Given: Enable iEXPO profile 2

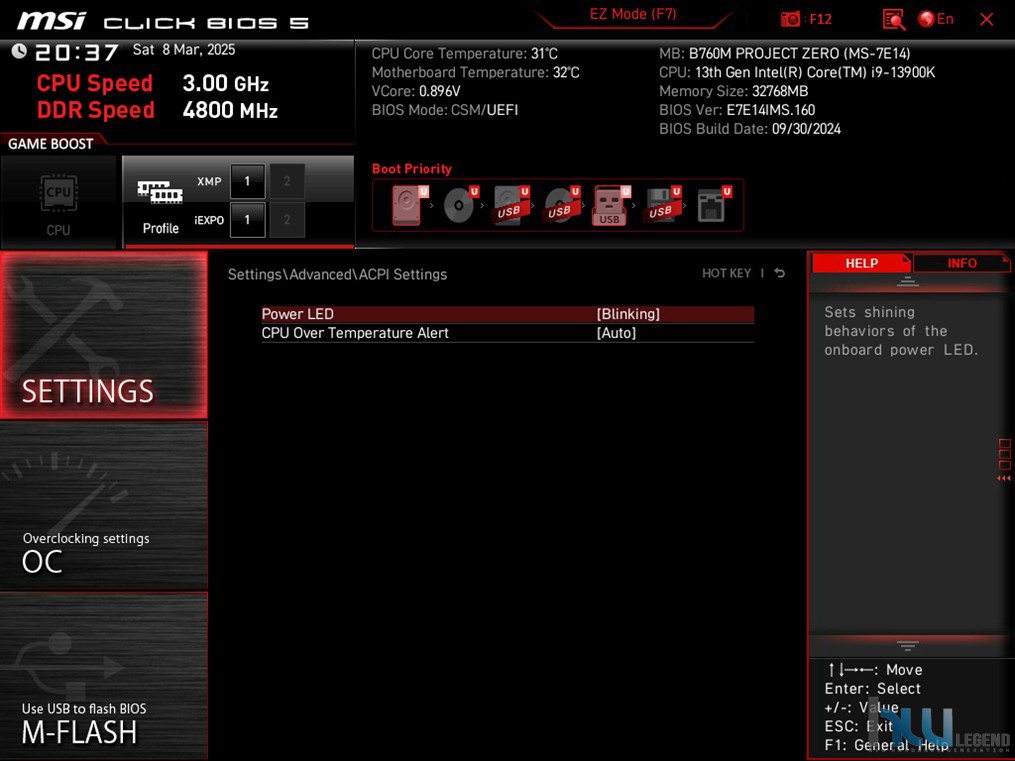Looking at the screenshot, I should 287,220.
